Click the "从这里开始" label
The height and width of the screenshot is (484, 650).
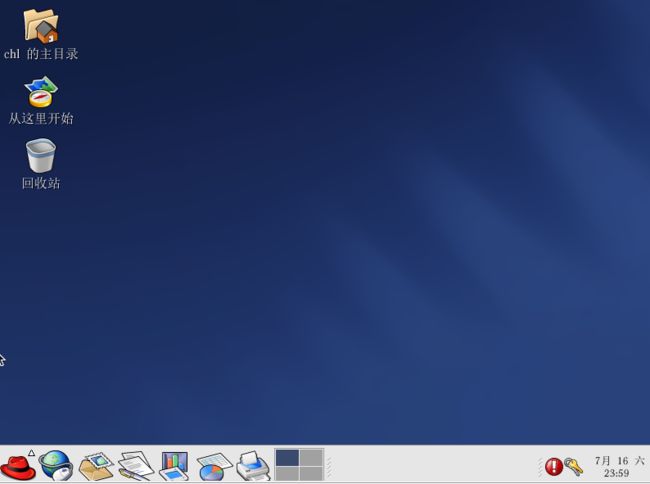[41, 119]
